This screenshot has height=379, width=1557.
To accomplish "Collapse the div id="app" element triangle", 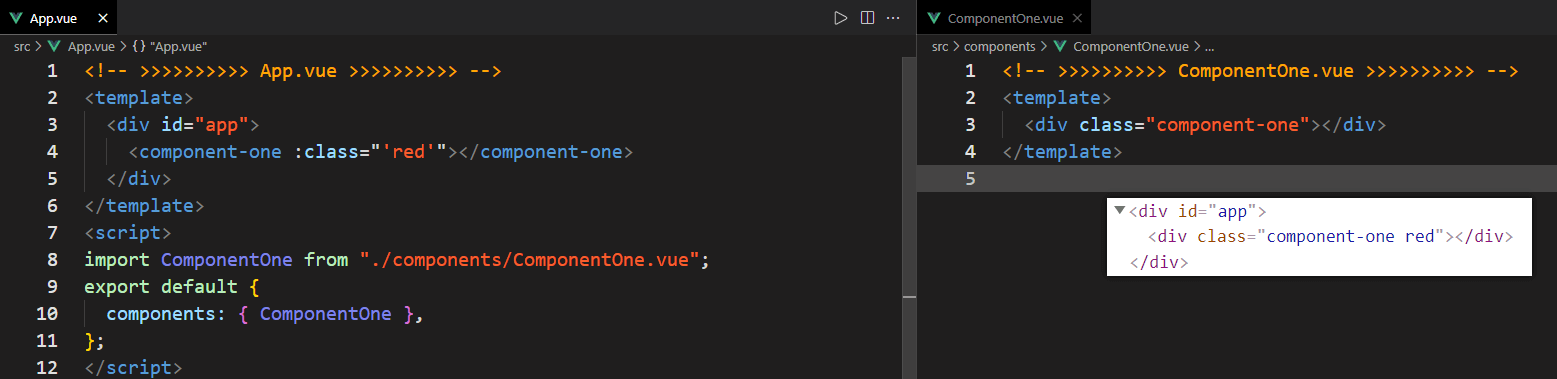I will [1119, 210].
